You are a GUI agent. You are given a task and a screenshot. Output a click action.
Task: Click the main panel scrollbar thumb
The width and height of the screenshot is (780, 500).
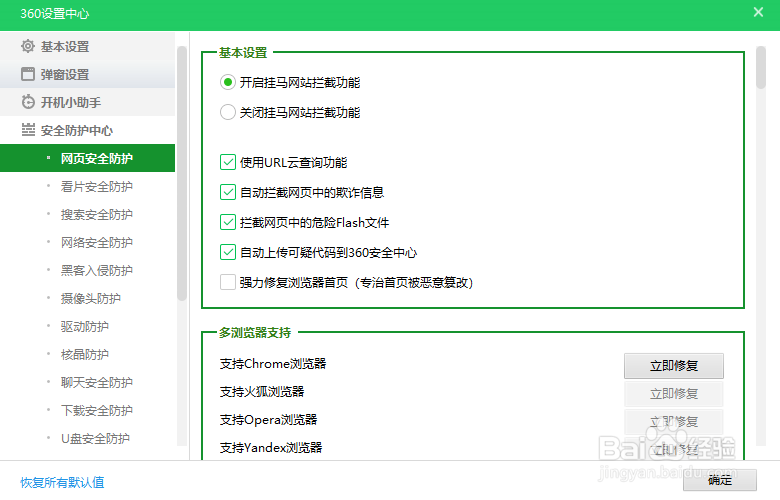click(x=761, y=68)
